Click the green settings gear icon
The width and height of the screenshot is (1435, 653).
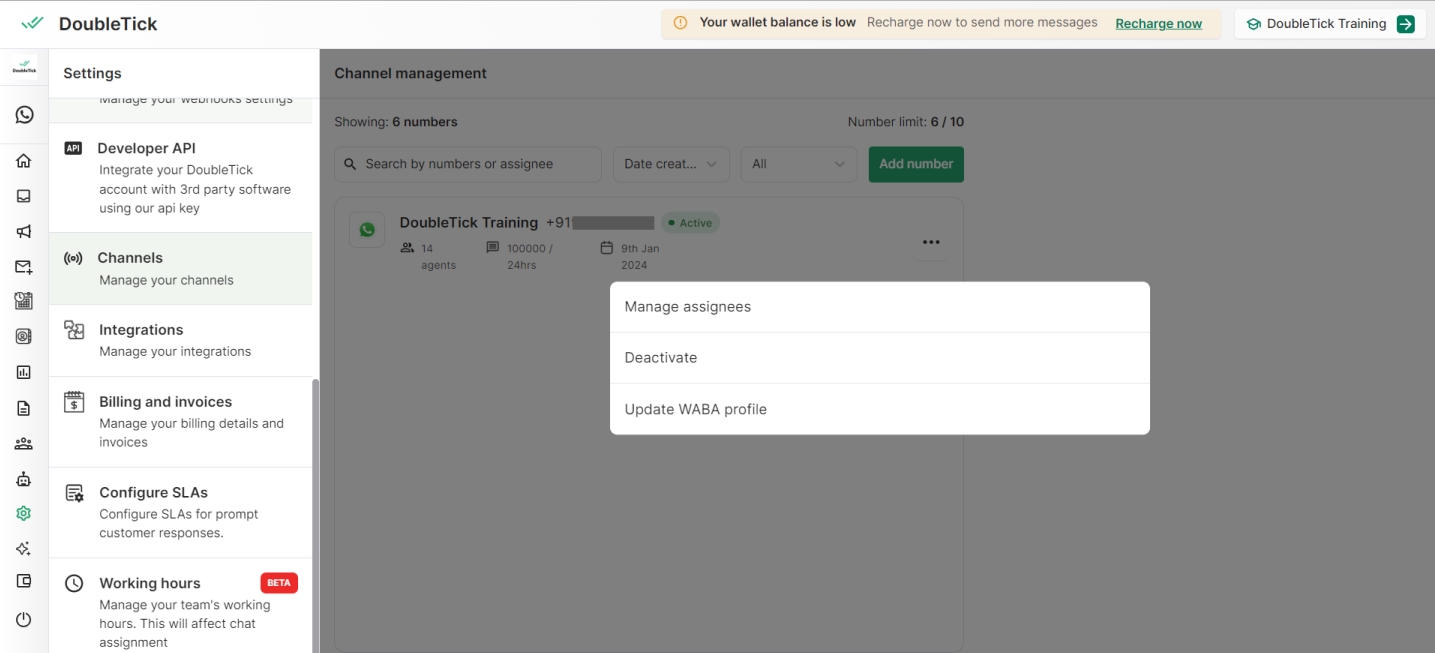(24, 514)
